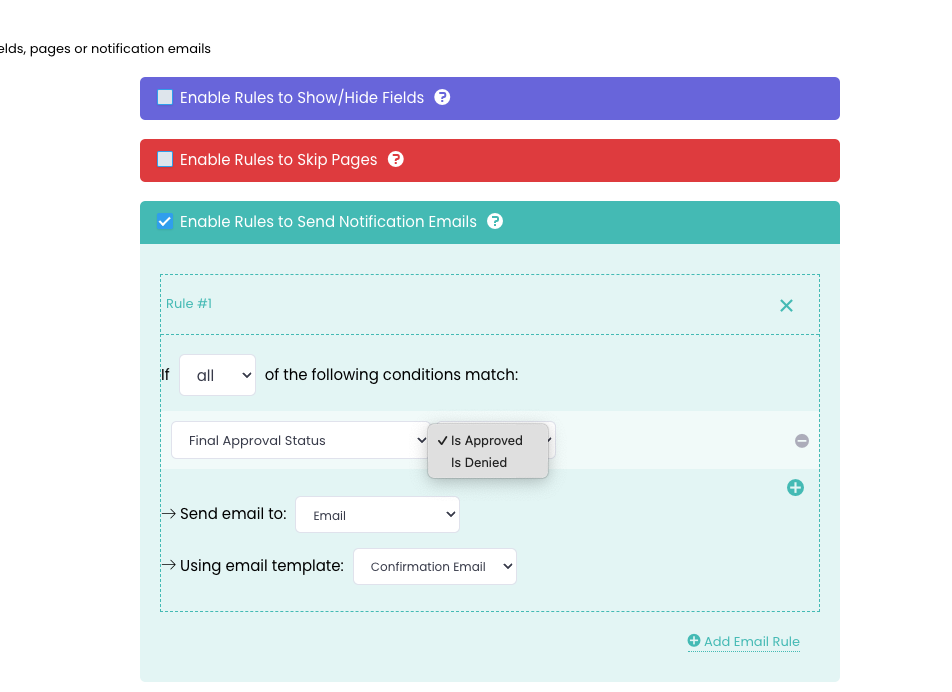Remove the condition with the minus icon
The height and width of the screenshot is (692, 952).
pyautogui.click(x=802, y=441)
